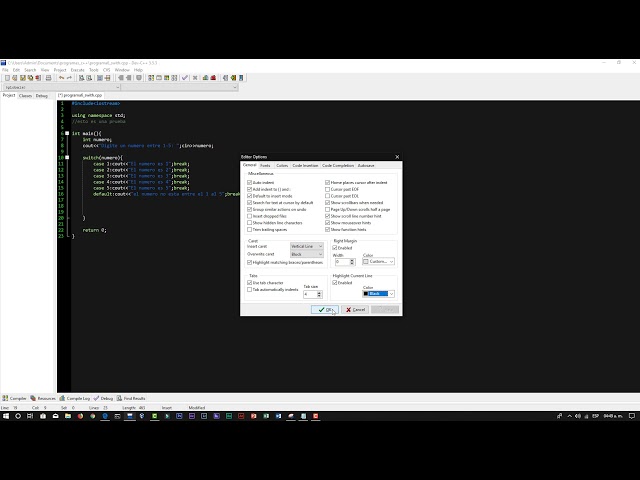Click the Right Margin width stepper arrows

pyautogui.click(x=352, y=262)
